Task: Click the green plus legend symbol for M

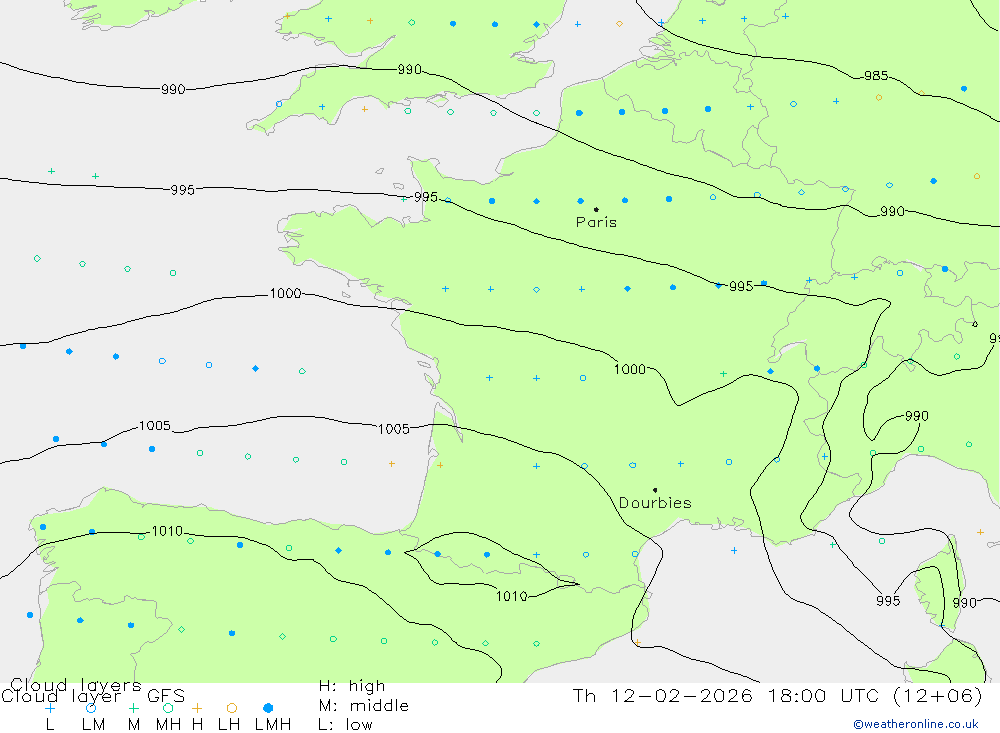Action: (x=133, y=708)
